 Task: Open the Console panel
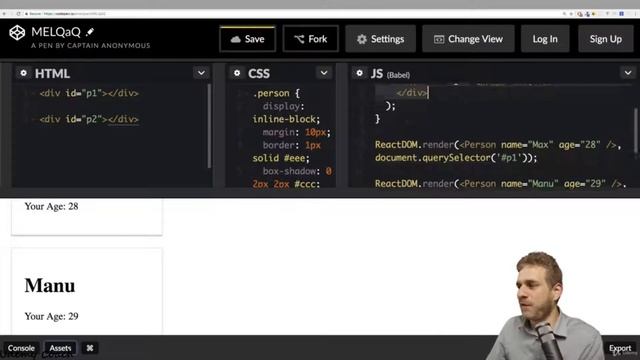(x=21, y=348)
